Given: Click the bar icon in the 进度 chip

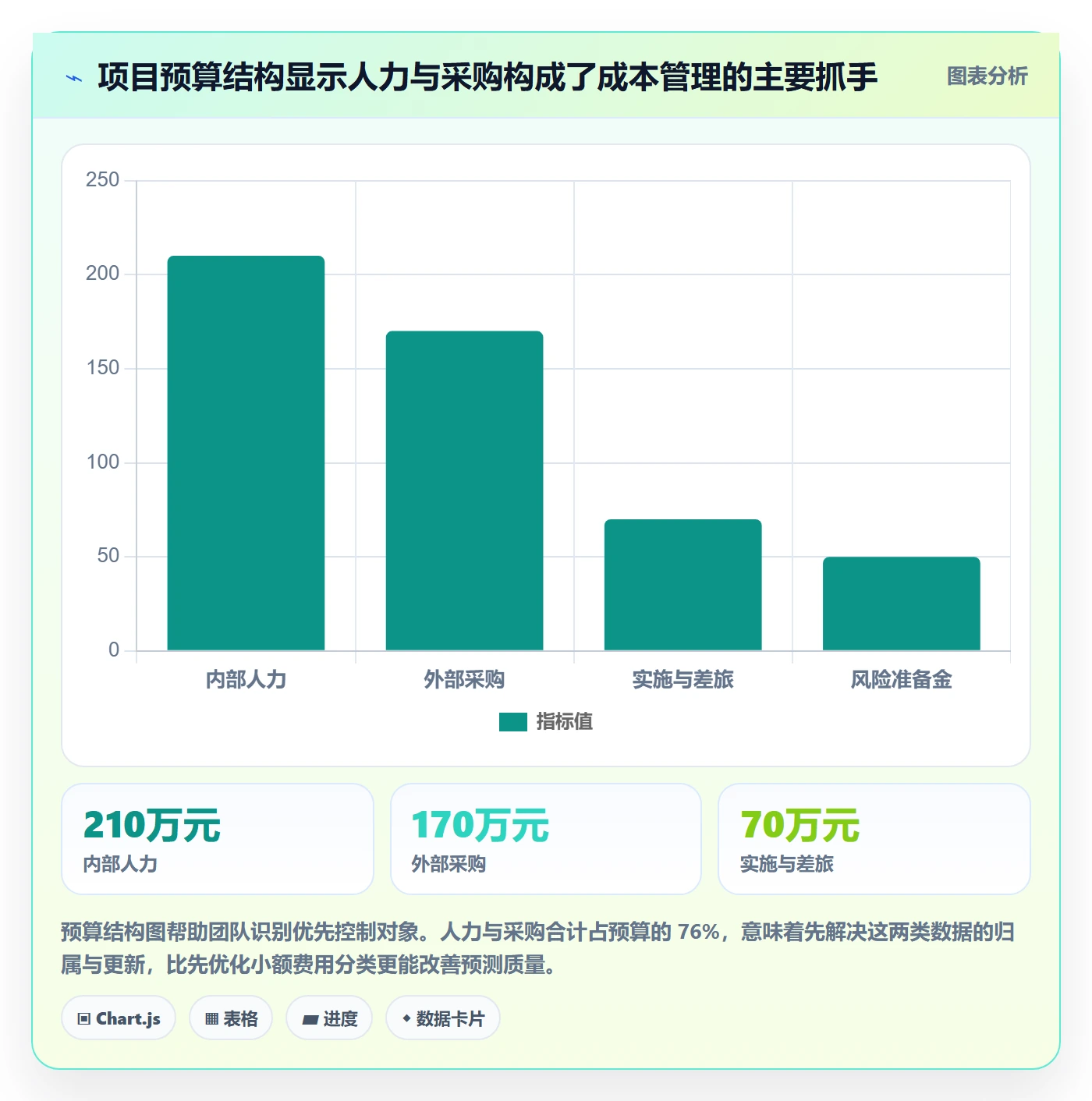Looking at the screenshot, I should click(x=310, y=1019).
